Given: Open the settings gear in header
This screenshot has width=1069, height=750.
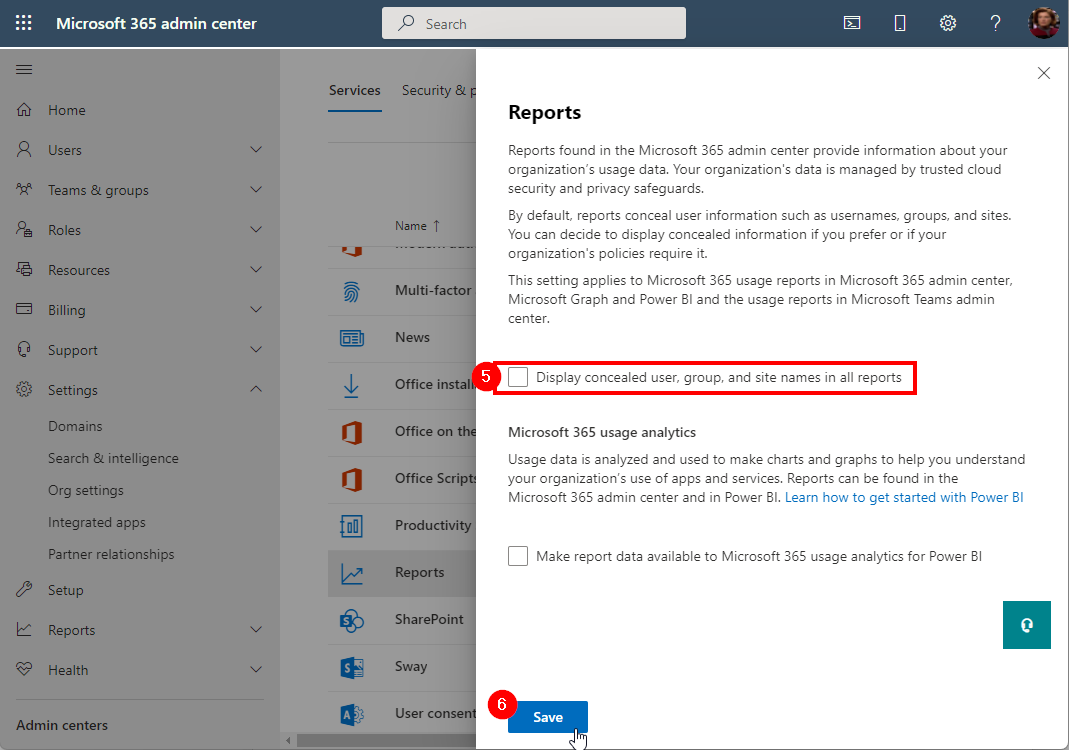Looking at the screenshot, I should 948,23.
